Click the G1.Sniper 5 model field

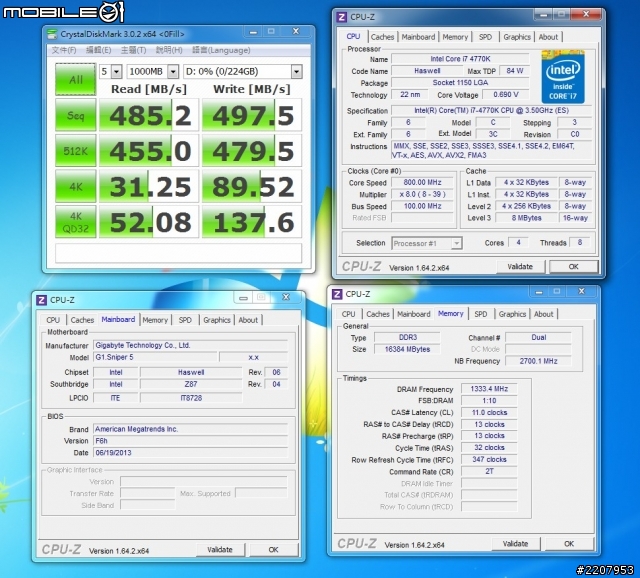pos(155,357)
